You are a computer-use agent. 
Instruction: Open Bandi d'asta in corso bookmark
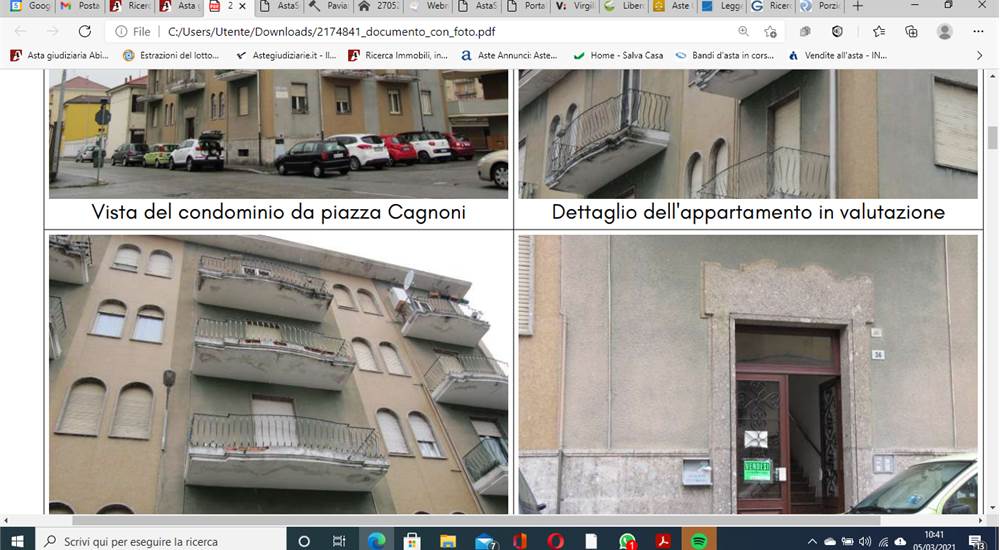[x=724, y=56]
